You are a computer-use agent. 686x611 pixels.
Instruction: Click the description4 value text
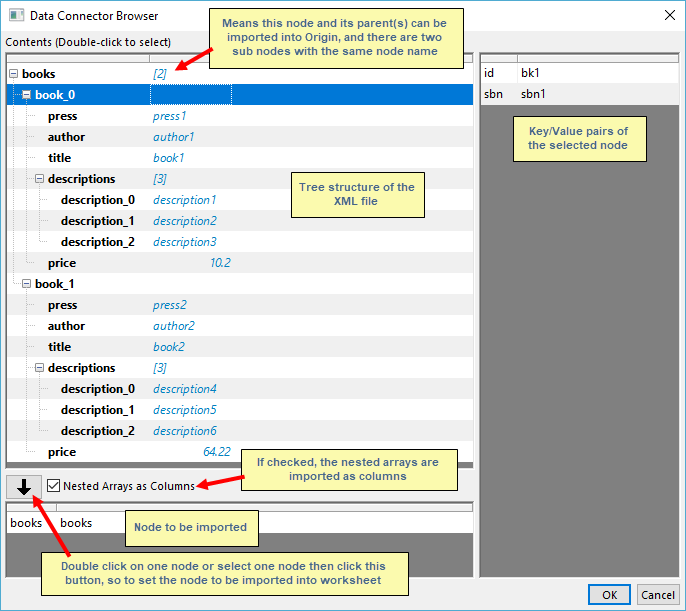185,389
